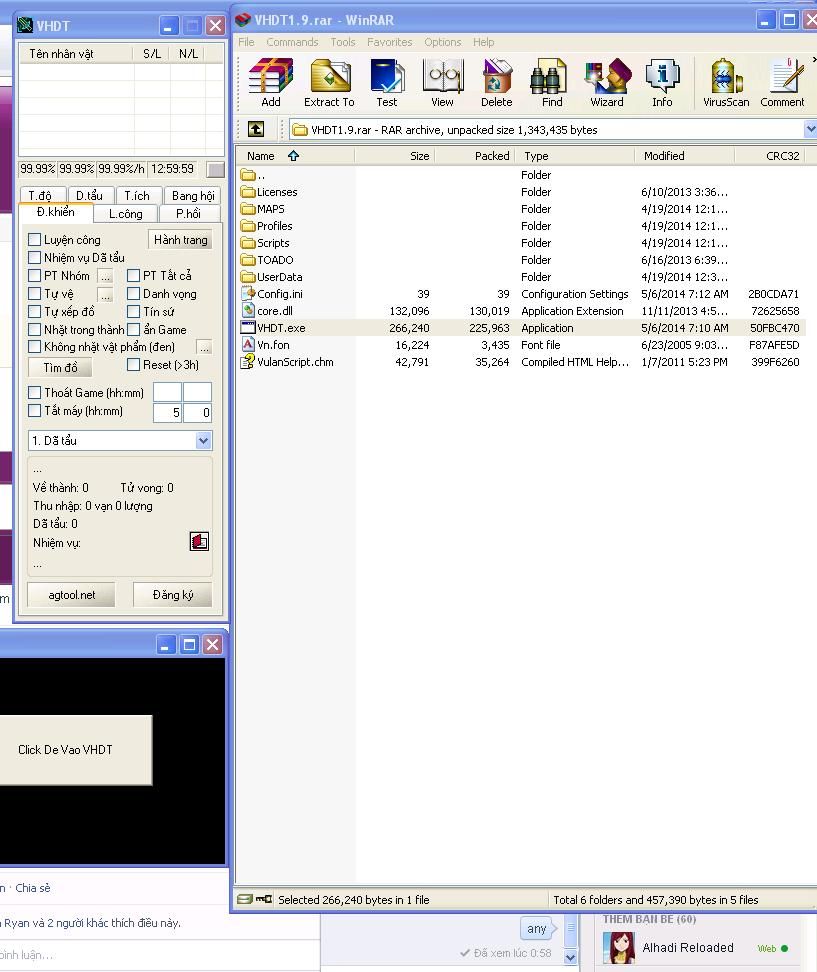Select the Profiles folder icon
The image size is (817, 972).
[248, 226]
